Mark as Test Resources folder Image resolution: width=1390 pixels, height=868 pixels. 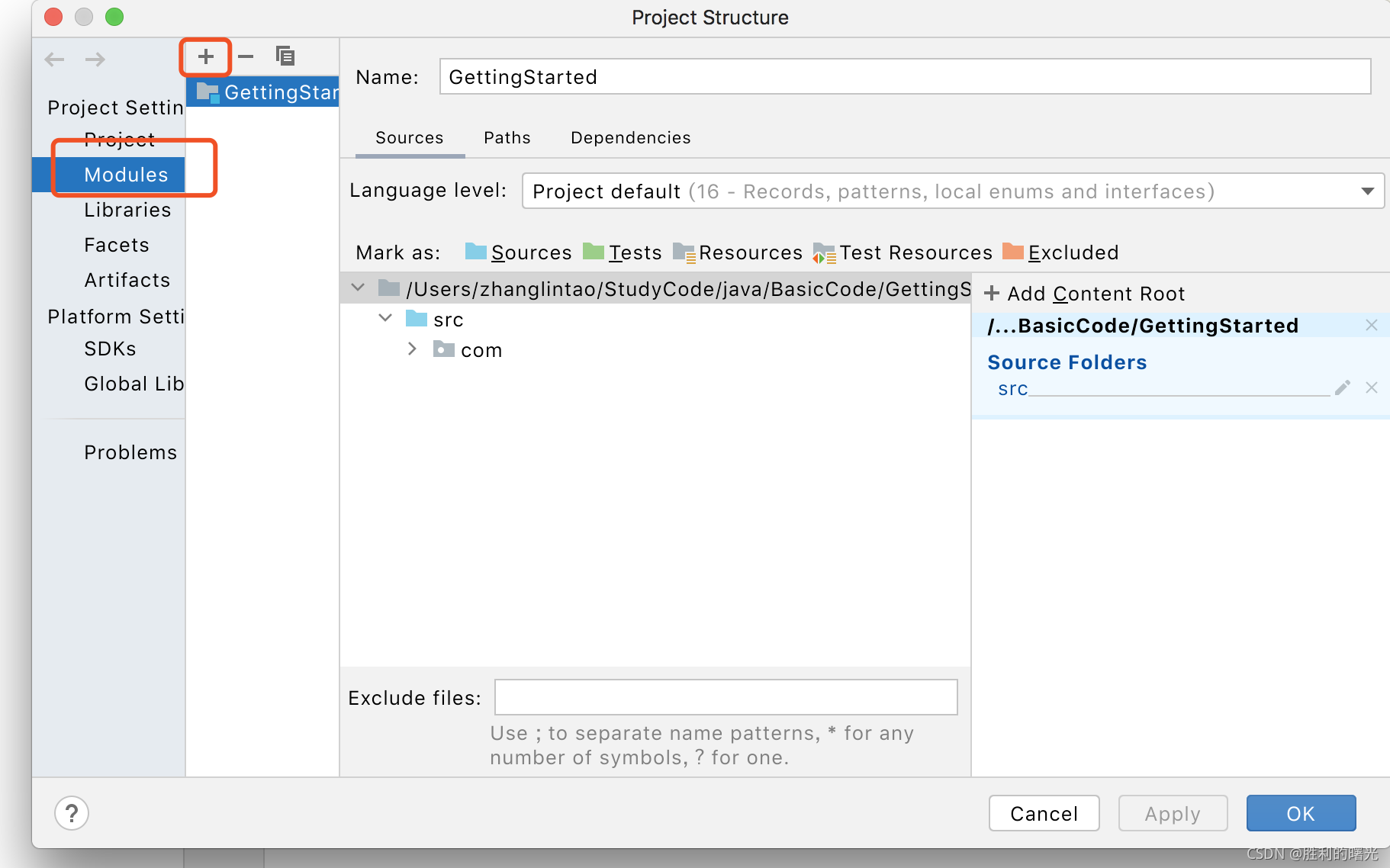point(903,252)
